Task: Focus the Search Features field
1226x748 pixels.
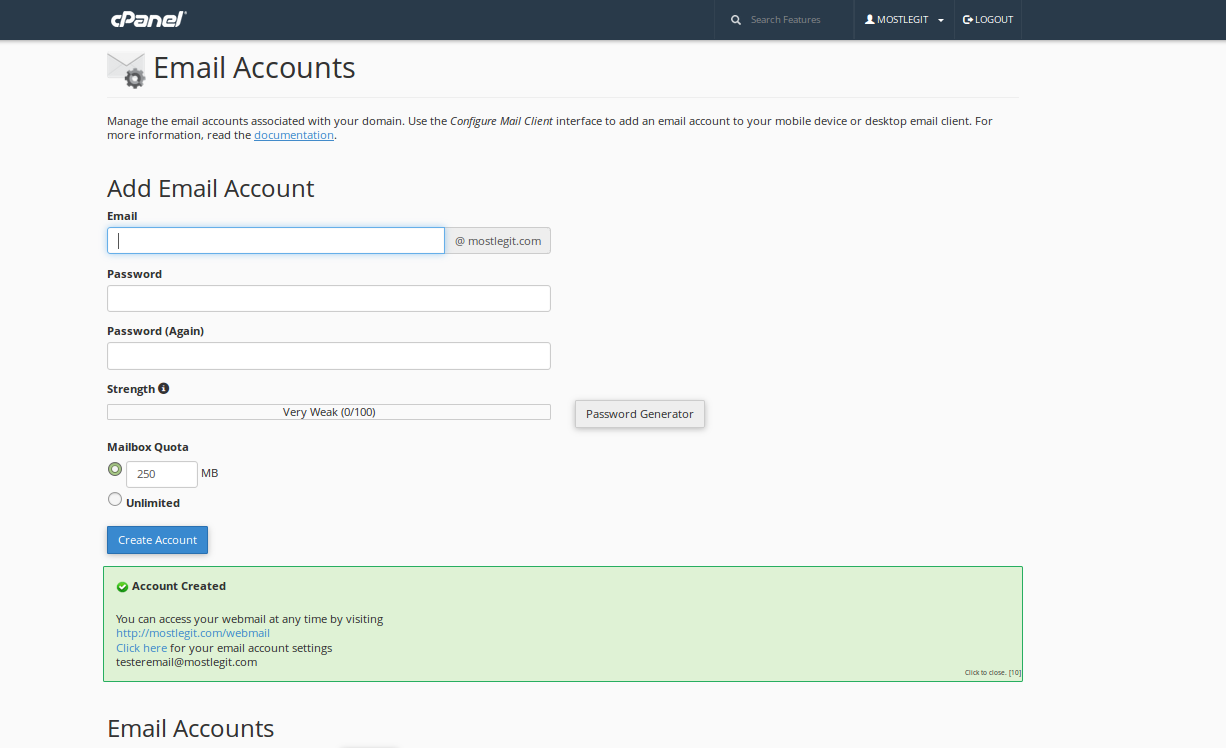Action: click(795, 20)
